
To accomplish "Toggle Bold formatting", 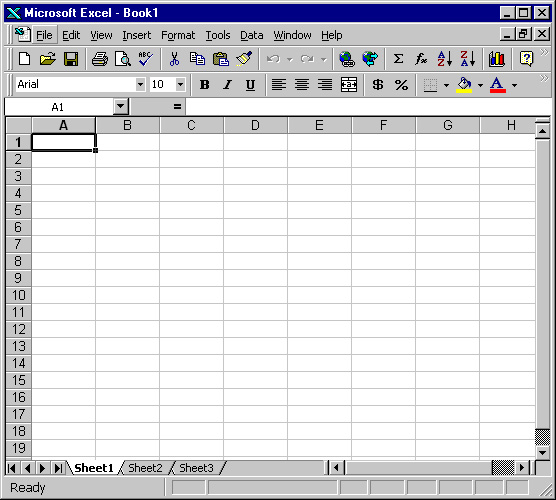I will [205, 85].
